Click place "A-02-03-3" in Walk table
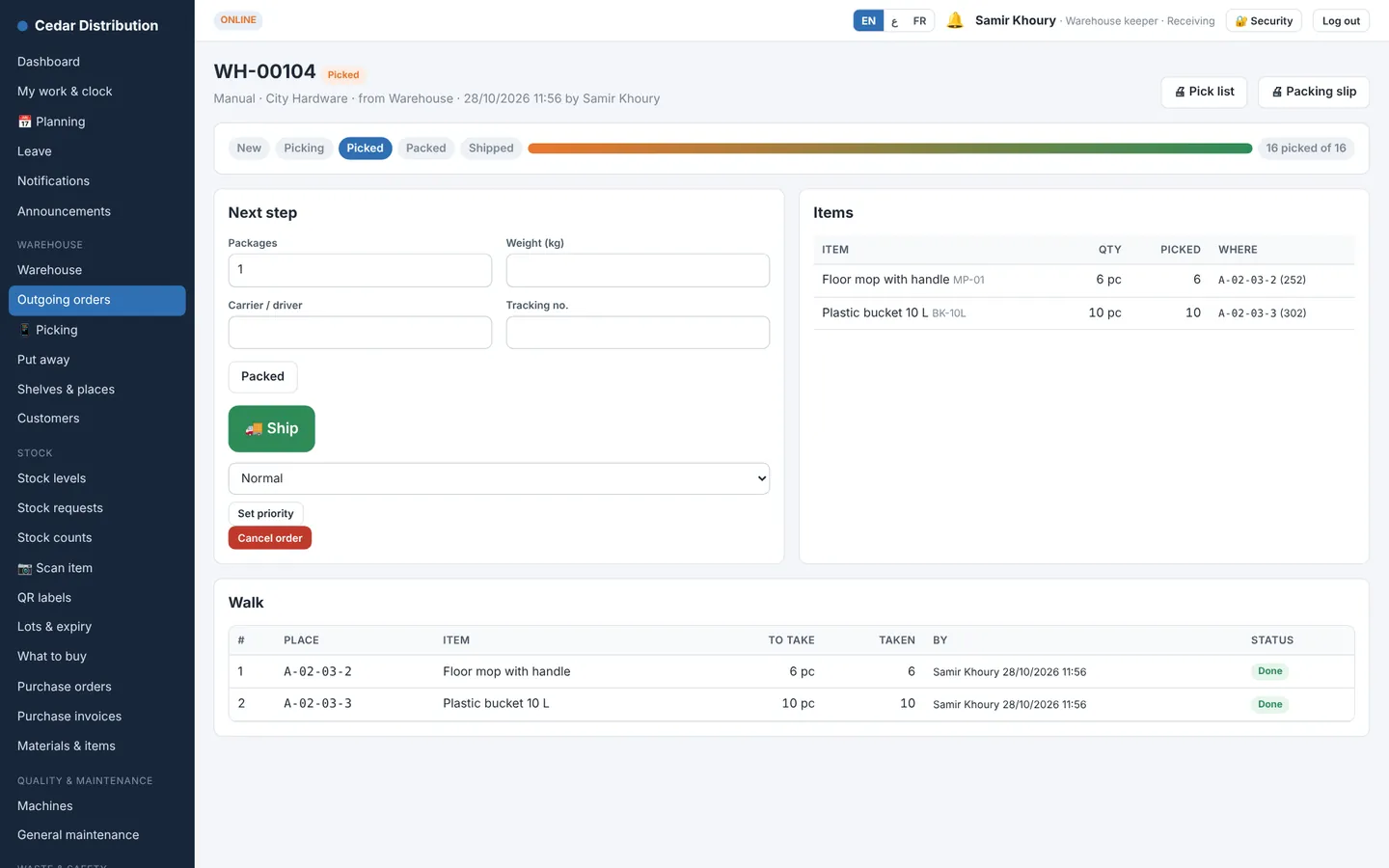1389x868 pixels. [317, 704]
